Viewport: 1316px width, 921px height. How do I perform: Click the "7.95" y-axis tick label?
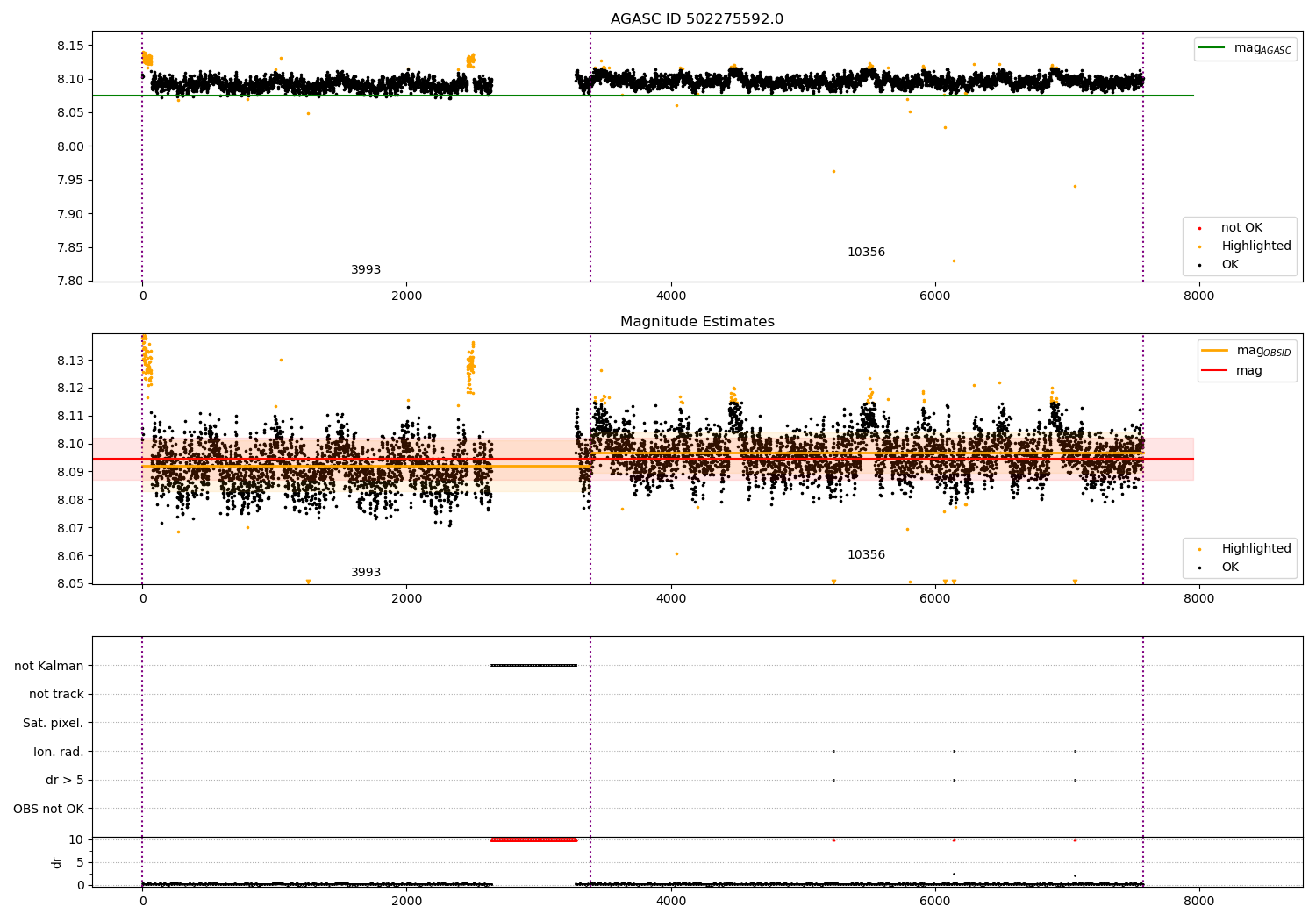click(x=71, y=181)
